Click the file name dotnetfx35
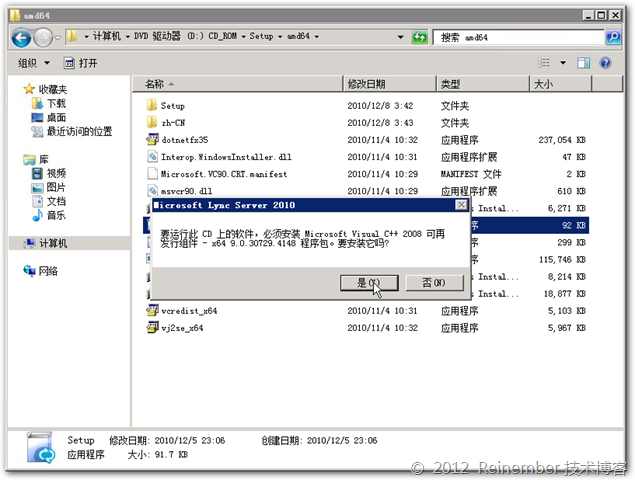 185,140
